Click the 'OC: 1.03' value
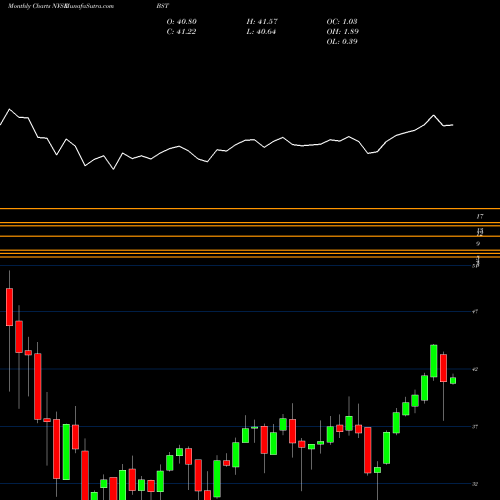 click(342, 22)
